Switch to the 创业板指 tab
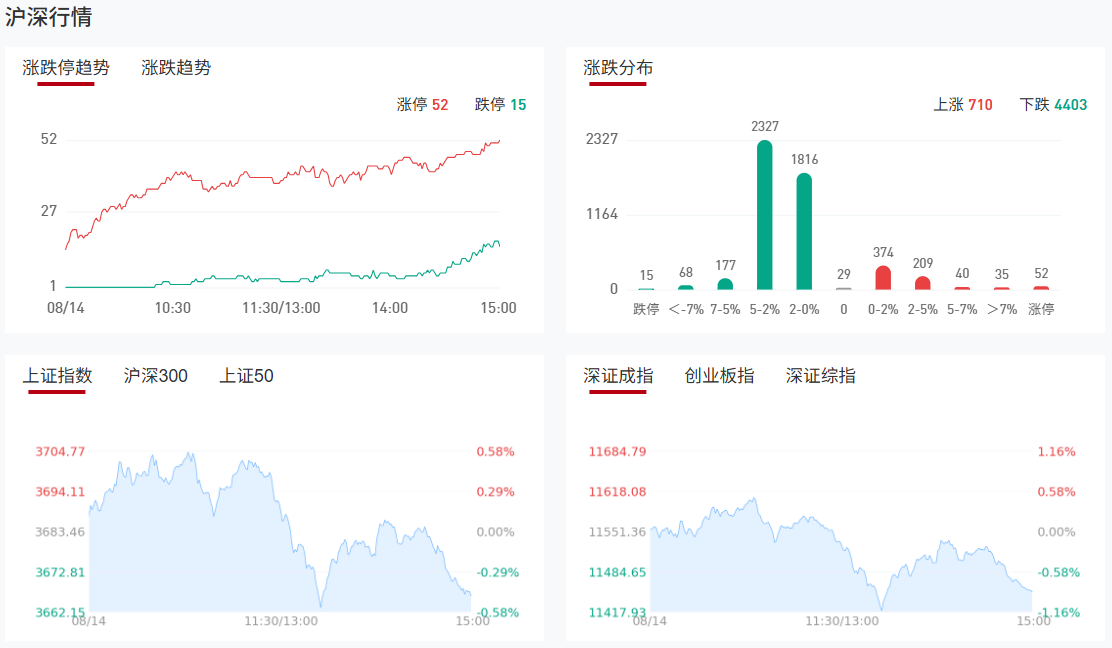Viewport: 1112px width, 648px height. point(719,376)
